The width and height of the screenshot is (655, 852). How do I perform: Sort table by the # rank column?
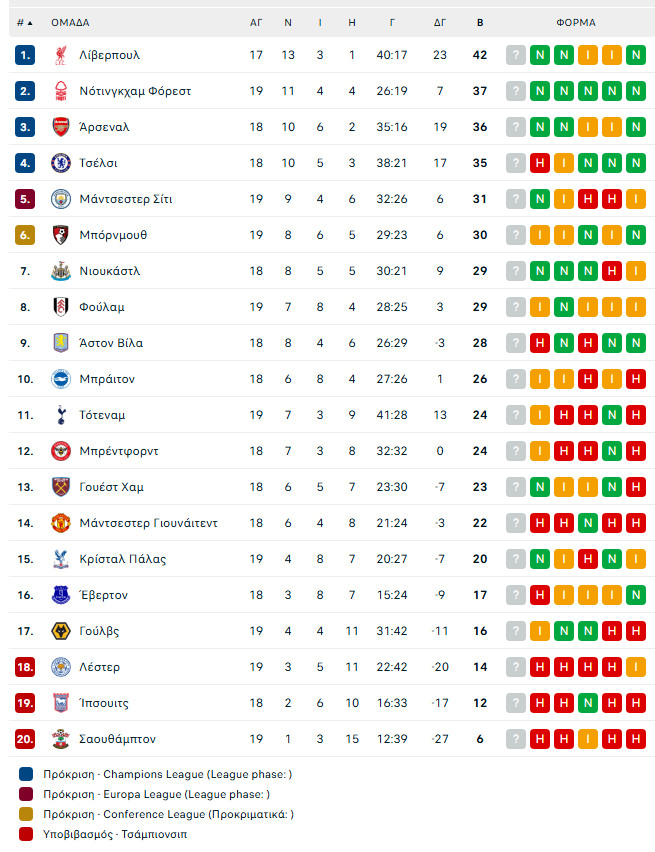[x=24, y=22]
